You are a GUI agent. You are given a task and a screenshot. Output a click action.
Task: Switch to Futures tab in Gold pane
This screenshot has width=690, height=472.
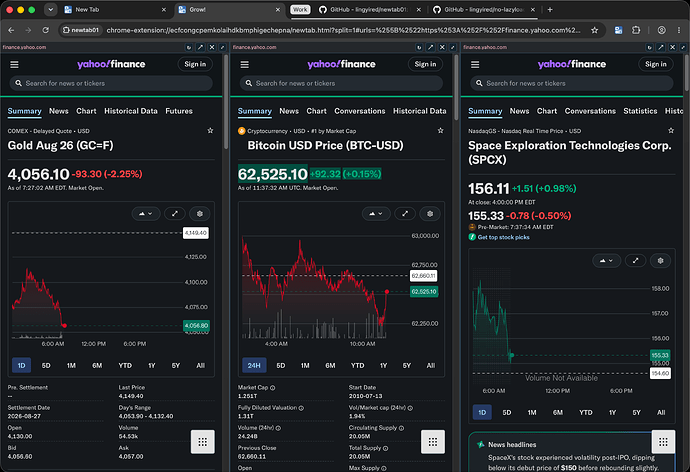tap(179, 111)
